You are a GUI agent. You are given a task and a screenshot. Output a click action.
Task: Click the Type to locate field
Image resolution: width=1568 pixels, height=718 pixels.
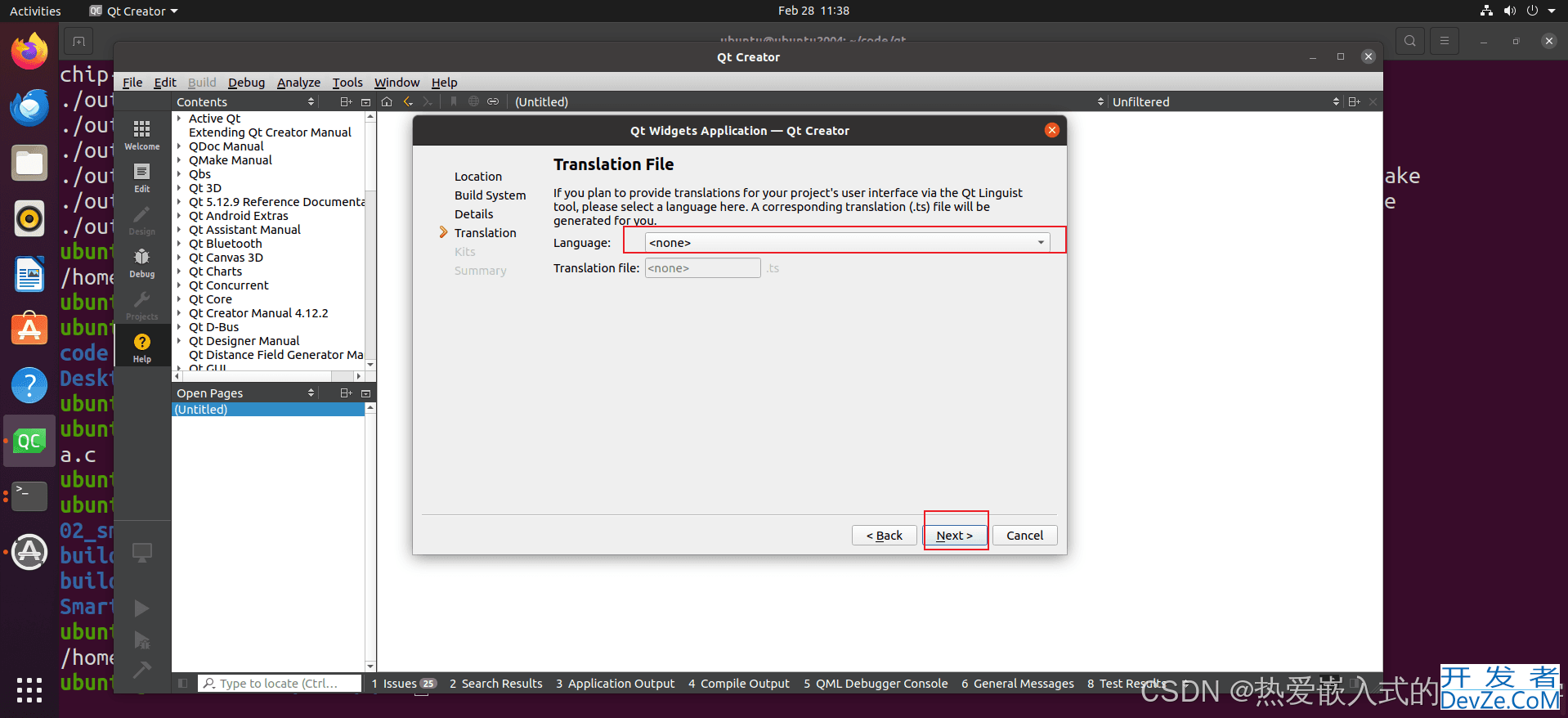(x=280, y=684)
